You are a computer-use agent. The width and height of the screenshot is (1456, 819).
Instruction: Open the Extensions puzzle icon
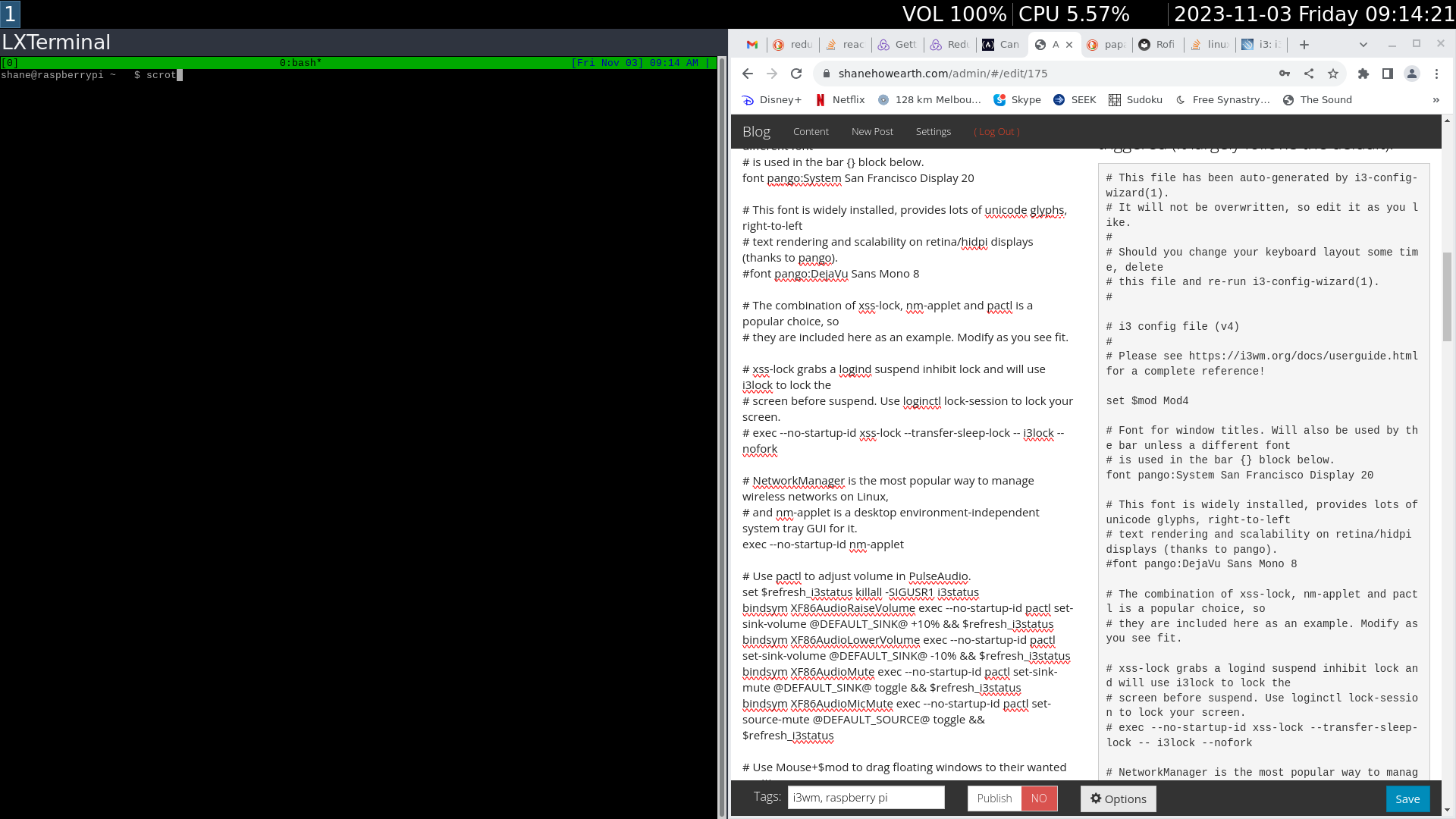click(x=1363, y=74)
